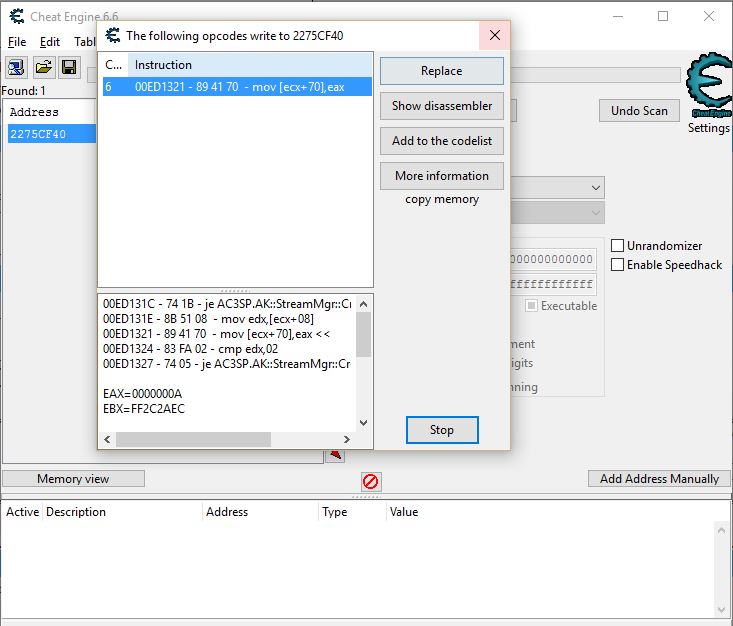
Task: Click the info pane scroll-down arrow
Action: pos(363,423)
